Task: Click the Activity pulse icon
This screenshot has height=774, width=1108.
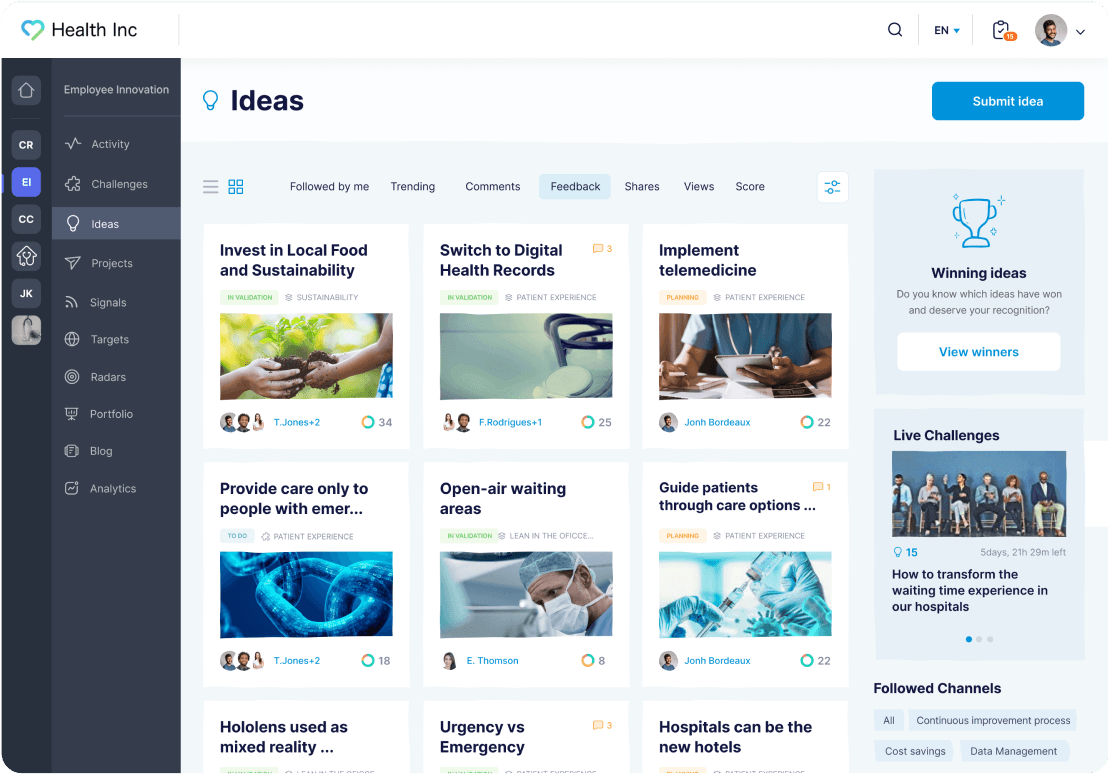Action: (73, 143)
